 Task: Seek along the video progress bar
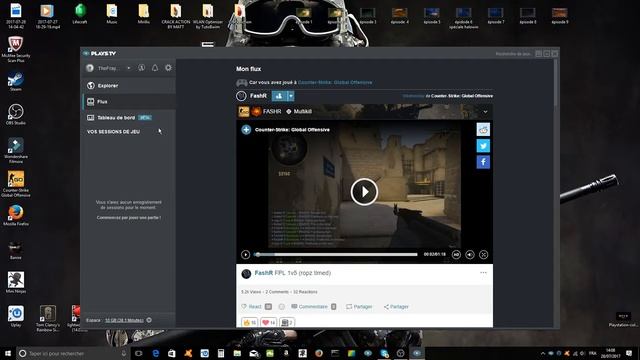point(336,255)
